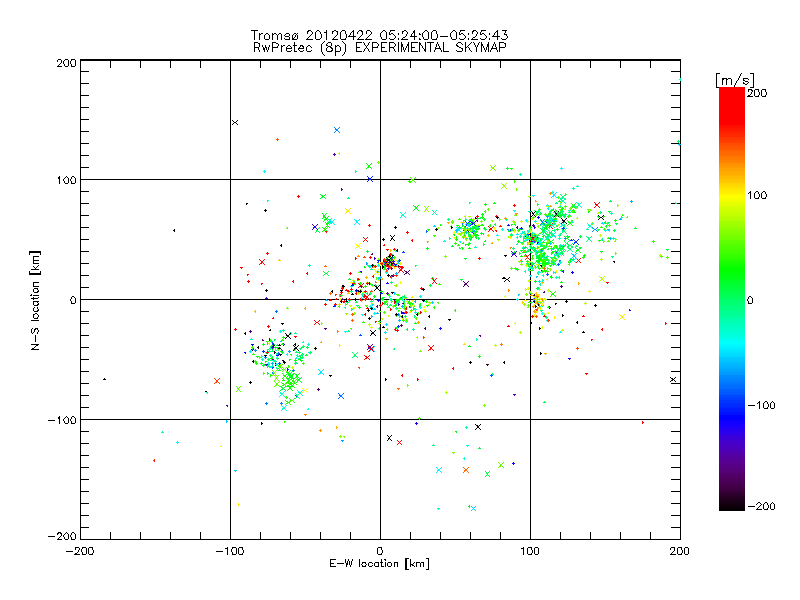This screenshot has width=800, height=600.
Task: Click the 'N-S location [km]' axis label
Action: [35, 300]
